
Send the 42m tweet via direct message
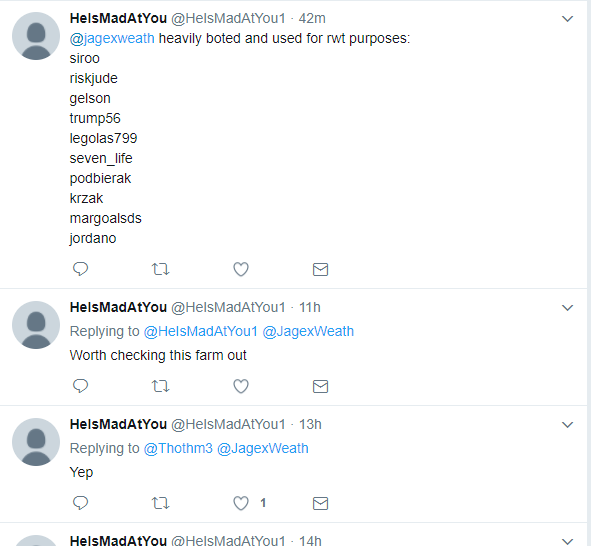[x=320, y=269]
